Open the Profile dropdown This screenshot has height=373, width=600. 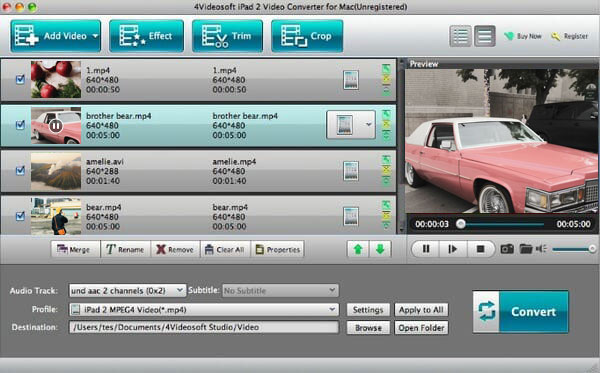pos(204,309)
